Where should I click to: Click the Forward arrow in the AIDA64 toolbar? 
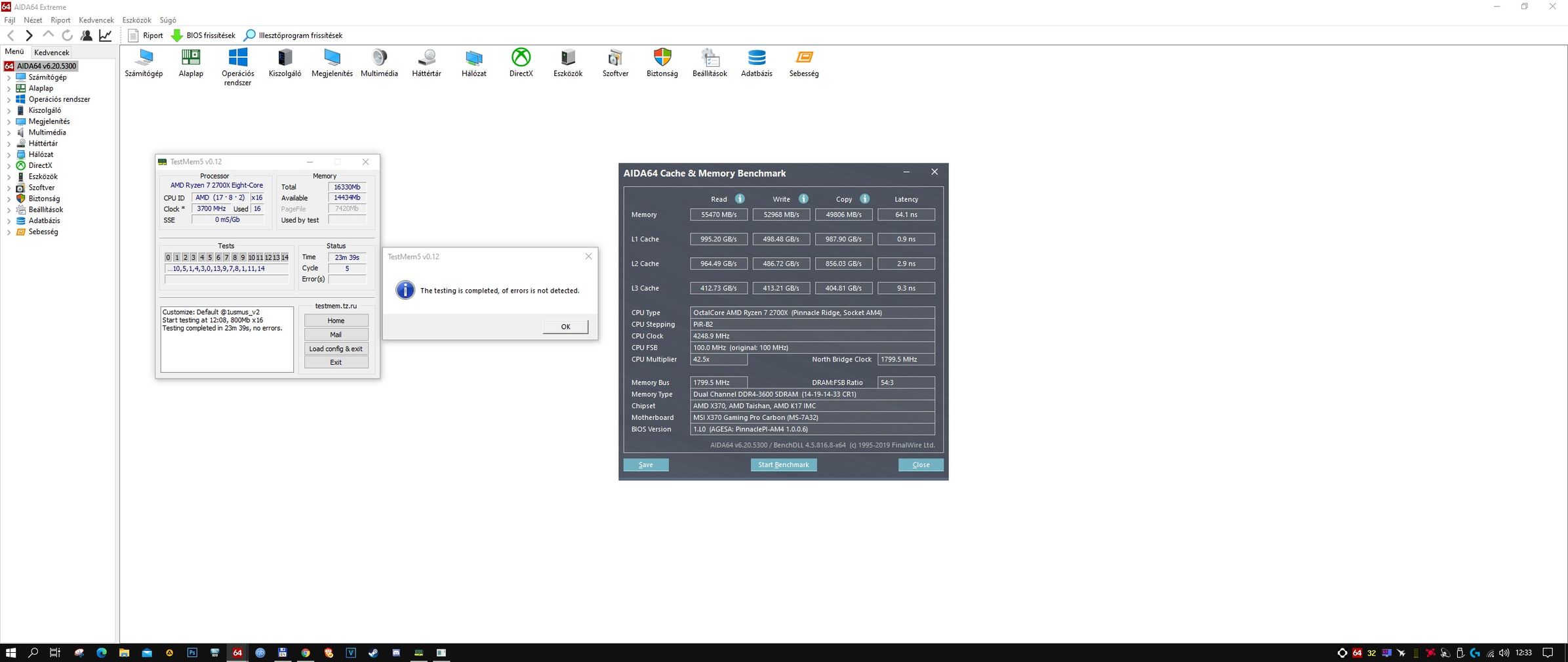[29, 35]
